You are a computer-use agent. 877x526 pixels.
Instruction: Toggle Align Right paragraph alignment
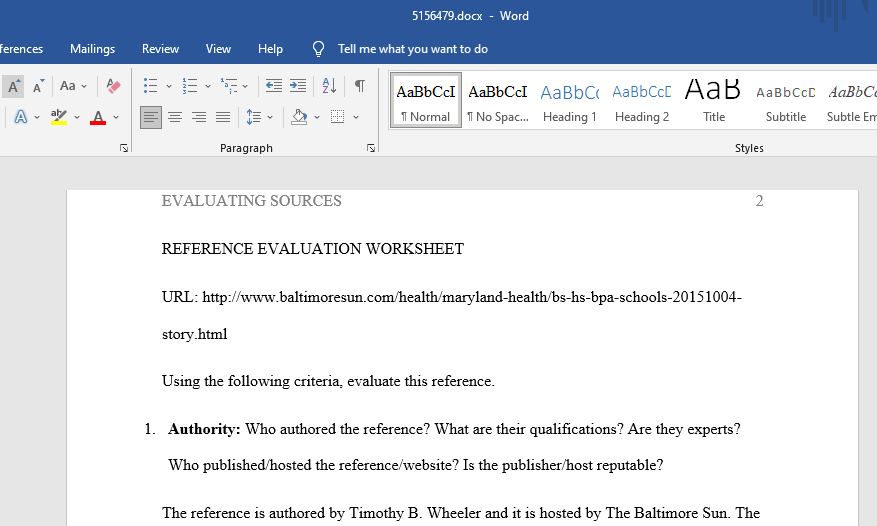pos(199,117)
